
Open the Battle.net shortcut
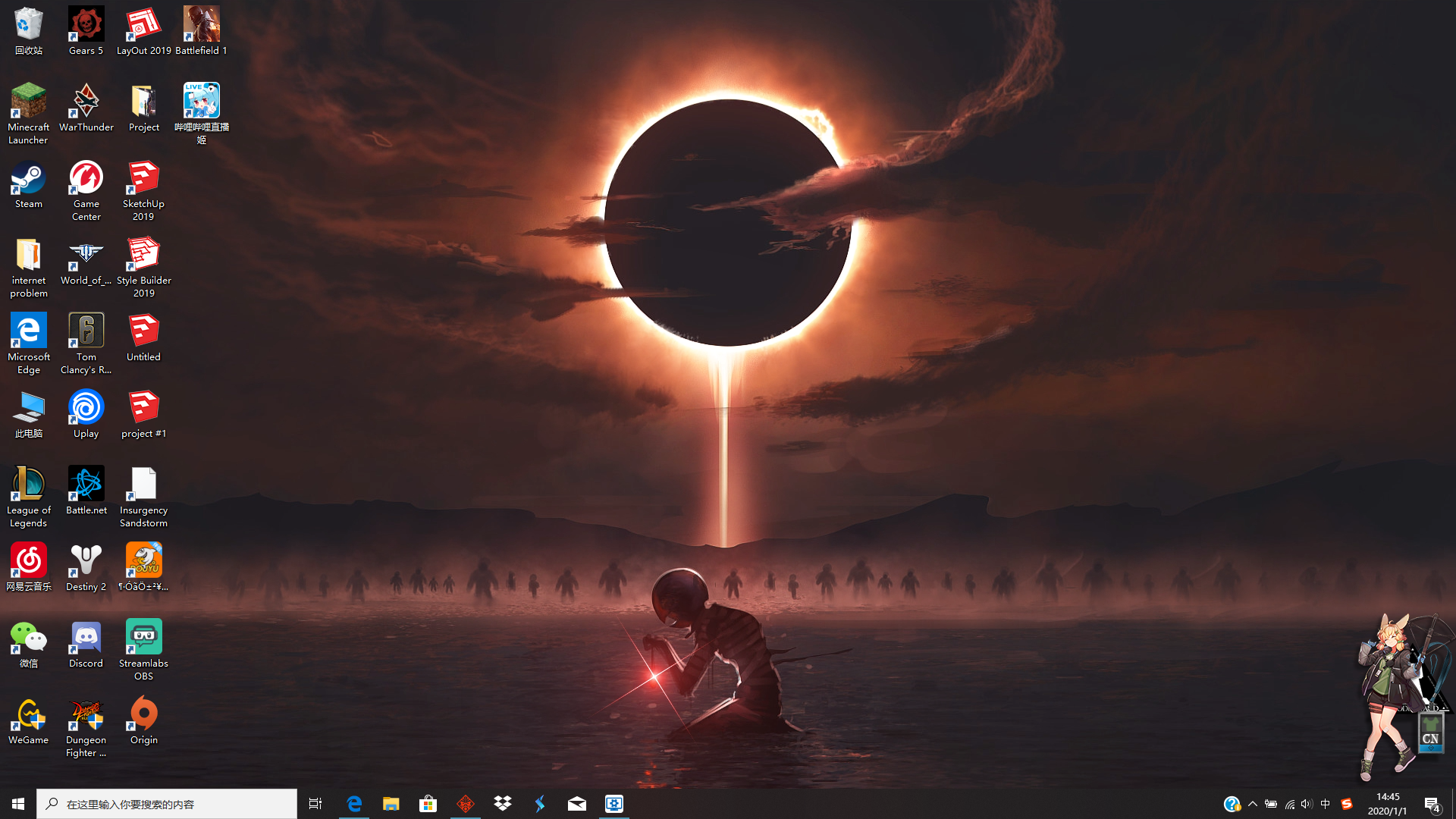86,491
